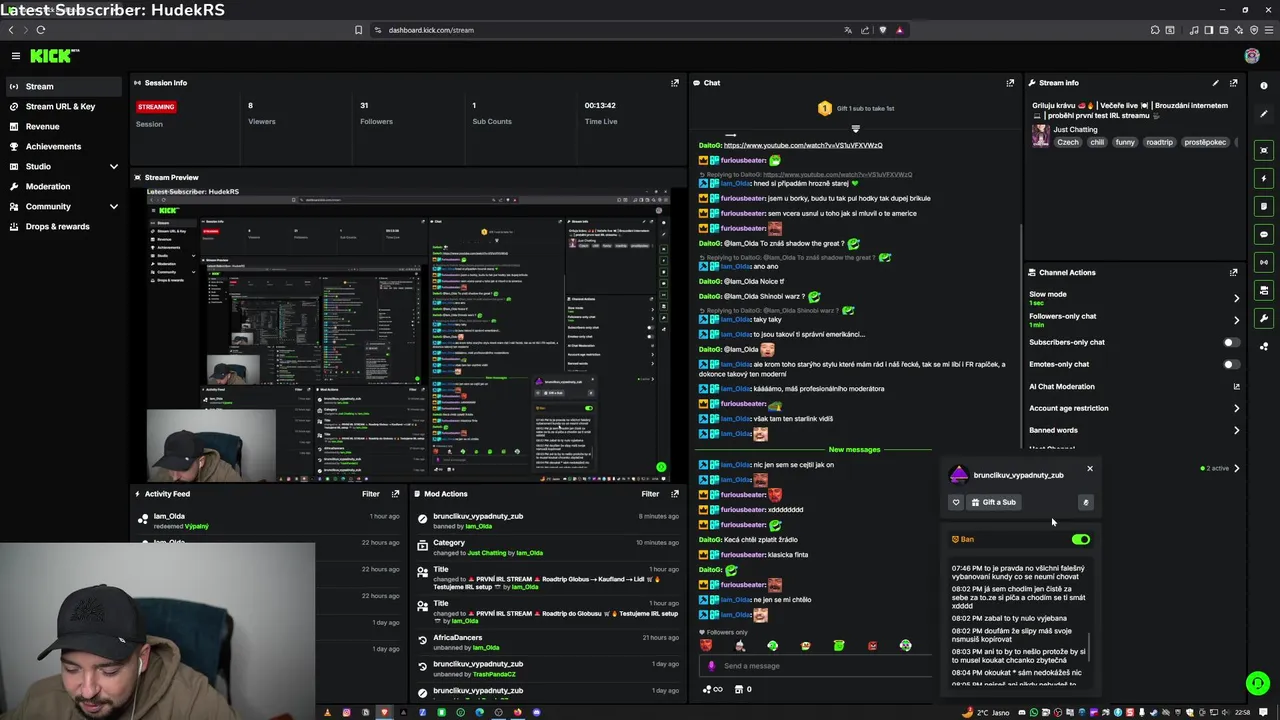Image resolution: width=1280 pixels, height=720 pixels.
Task: Click the Just Chatting category thumbnail
Action: [x=1040, y=135]
